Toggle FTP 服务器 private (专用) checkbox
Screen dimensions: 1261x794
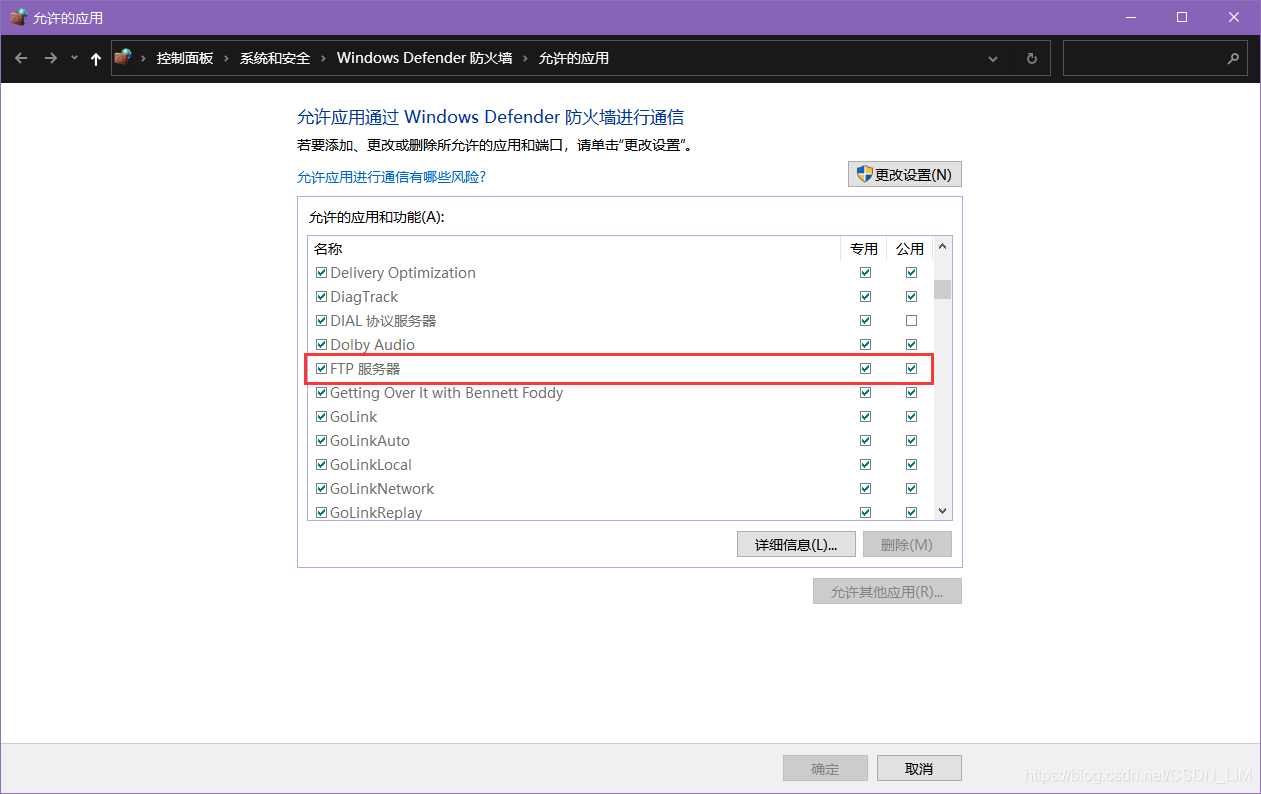click(x=865, y=368)
